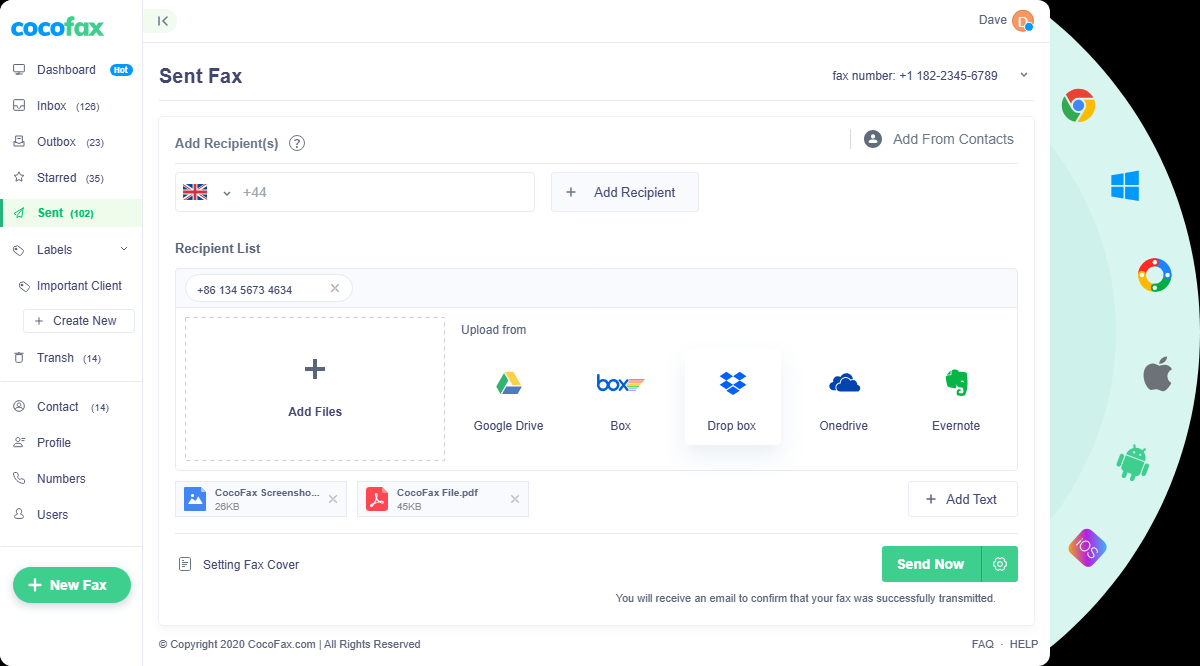Upload from Onedrive cloud icon

[x=844, y=383]
